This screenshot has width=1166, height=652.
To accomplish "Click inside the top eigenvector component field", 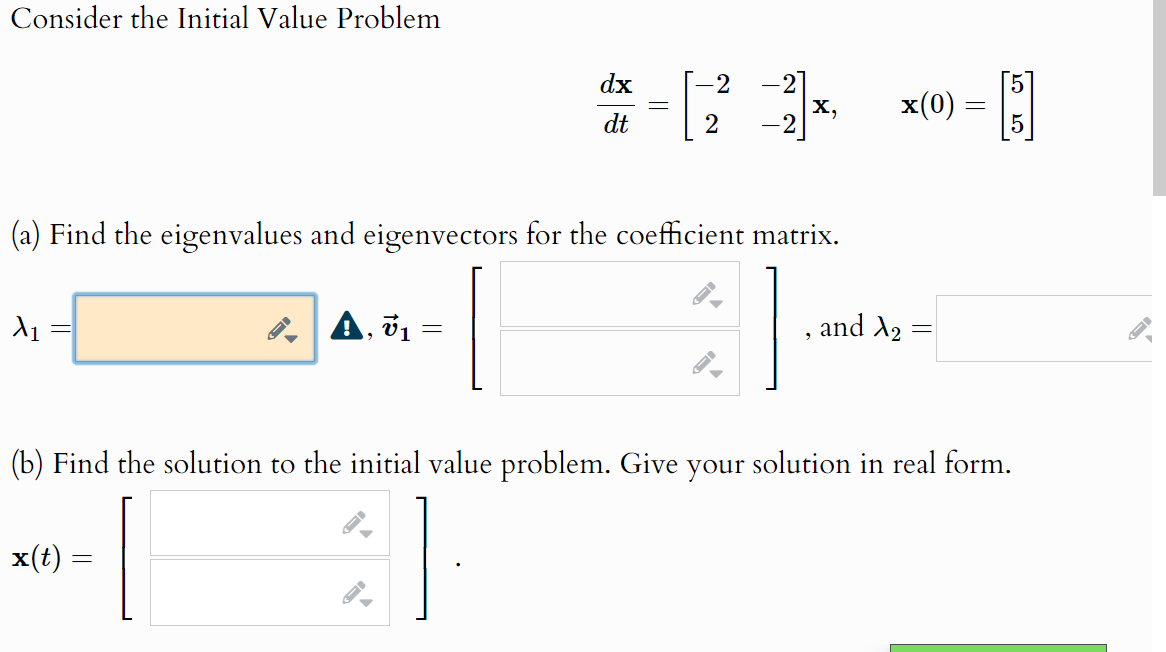I will point(600,293).
